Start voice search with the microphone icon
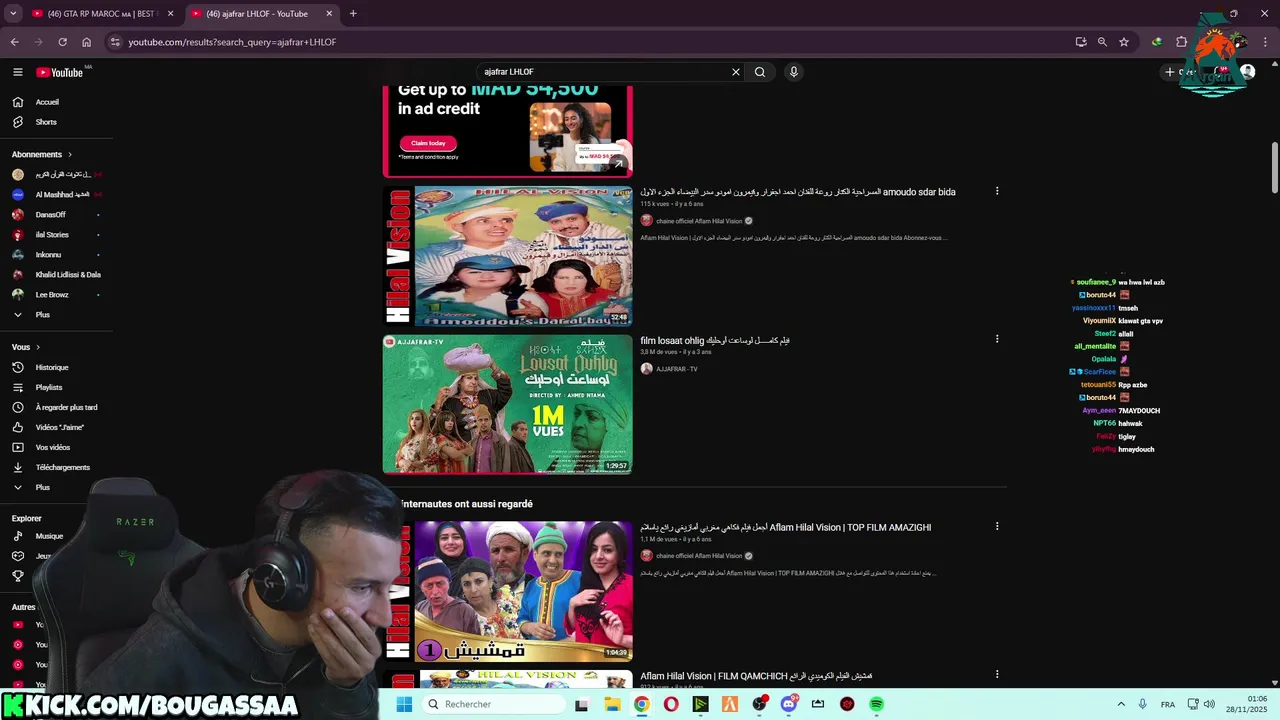The image size is (1280, 720). click(794, 72)
